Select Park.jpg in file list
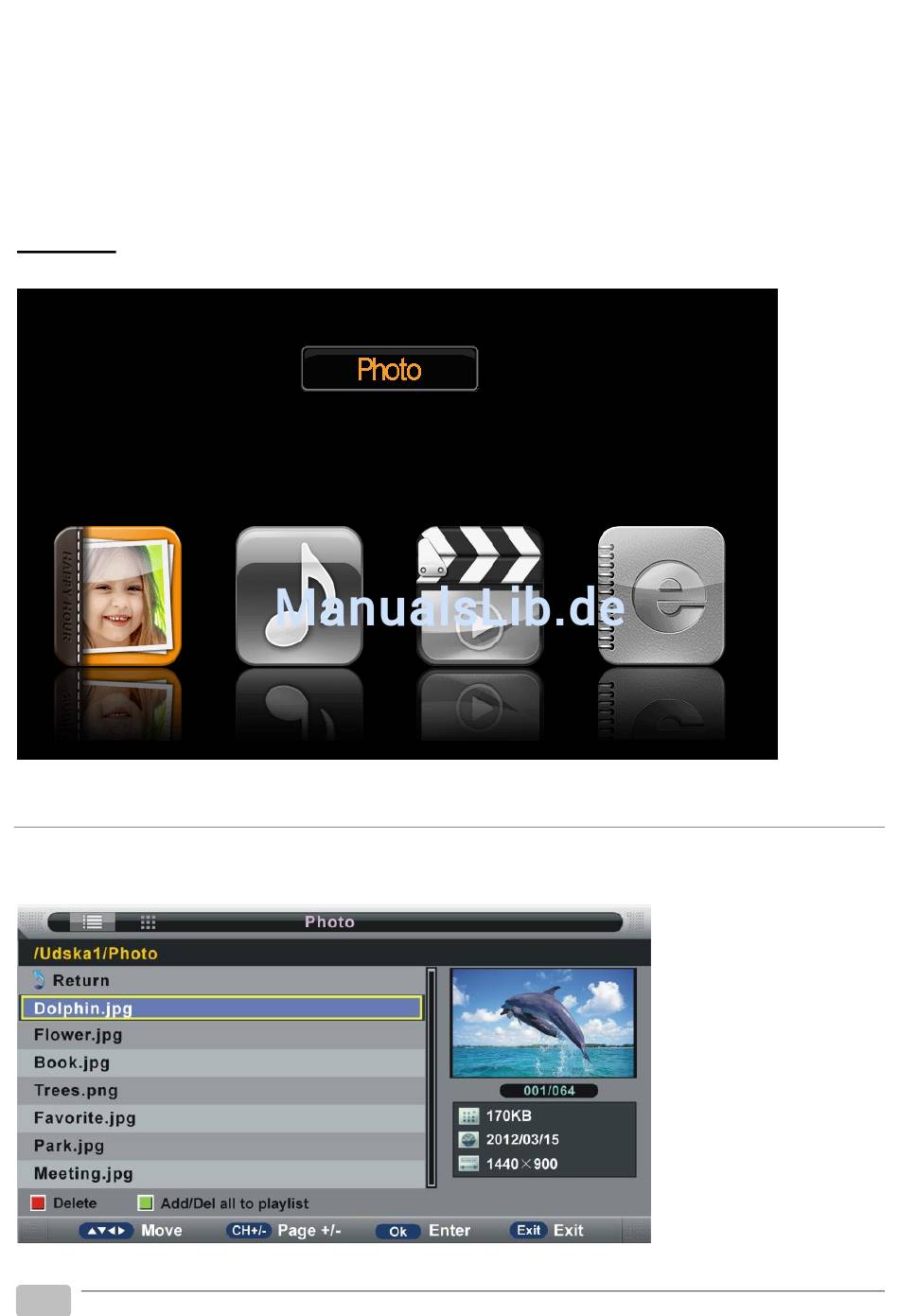 pos(220,1146)
